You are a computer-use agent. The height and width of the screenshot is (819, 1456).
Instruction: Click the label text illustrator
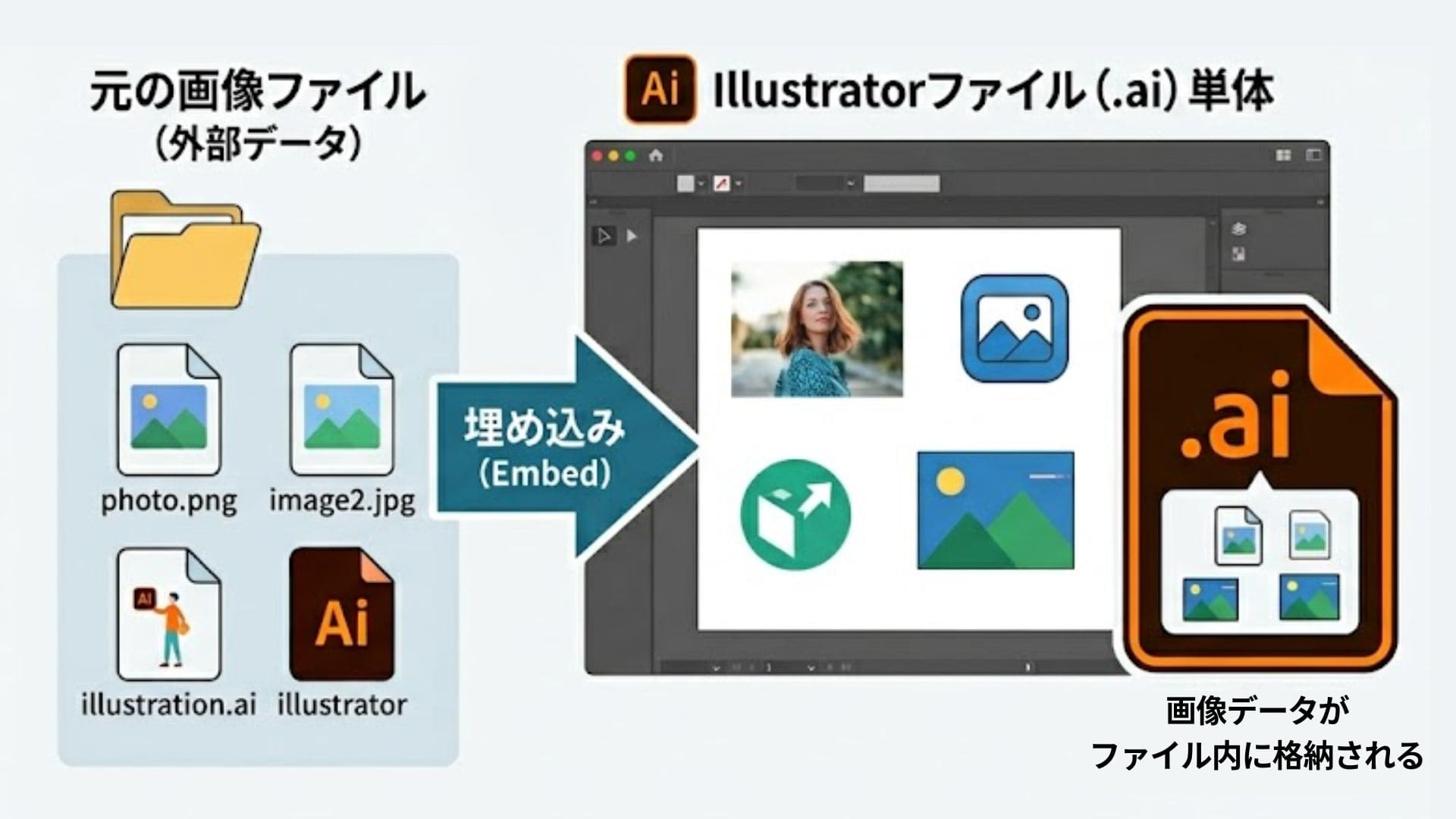point(342,704)
